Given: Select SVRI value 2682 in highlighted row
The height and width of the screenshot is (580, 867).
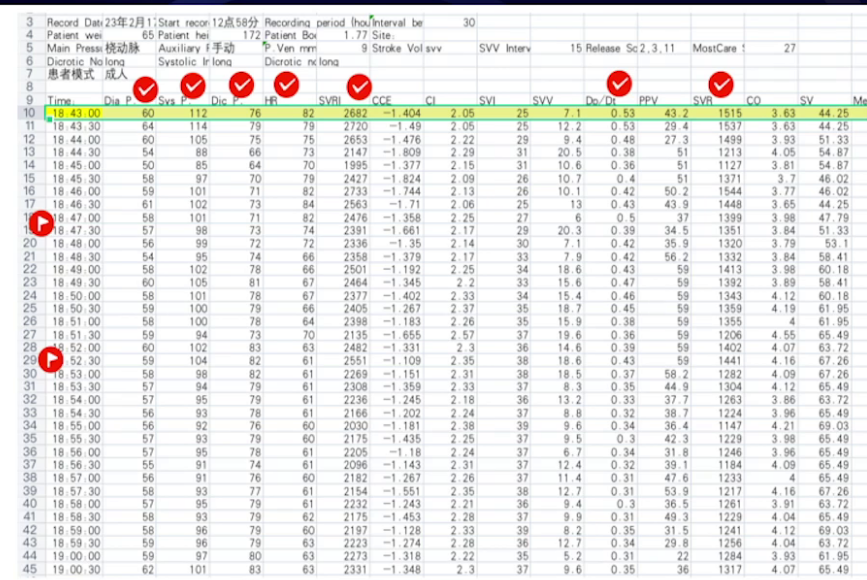Looking at the screenshot, I should [355, 114].
